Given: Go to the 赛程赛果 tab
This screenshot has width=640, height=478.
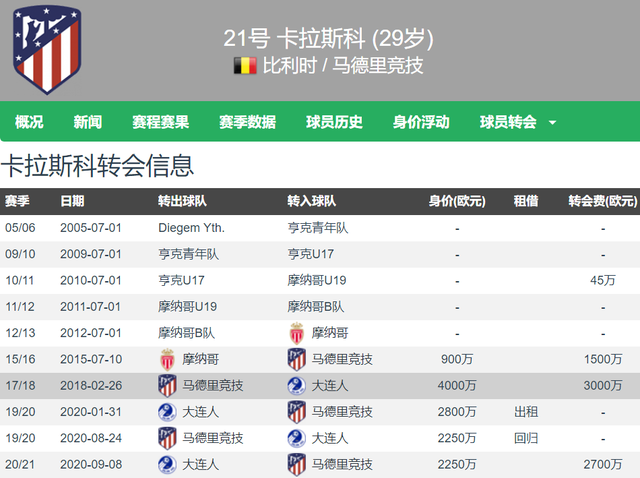Looking at the screenshot, I should click(x=160, y=123).
